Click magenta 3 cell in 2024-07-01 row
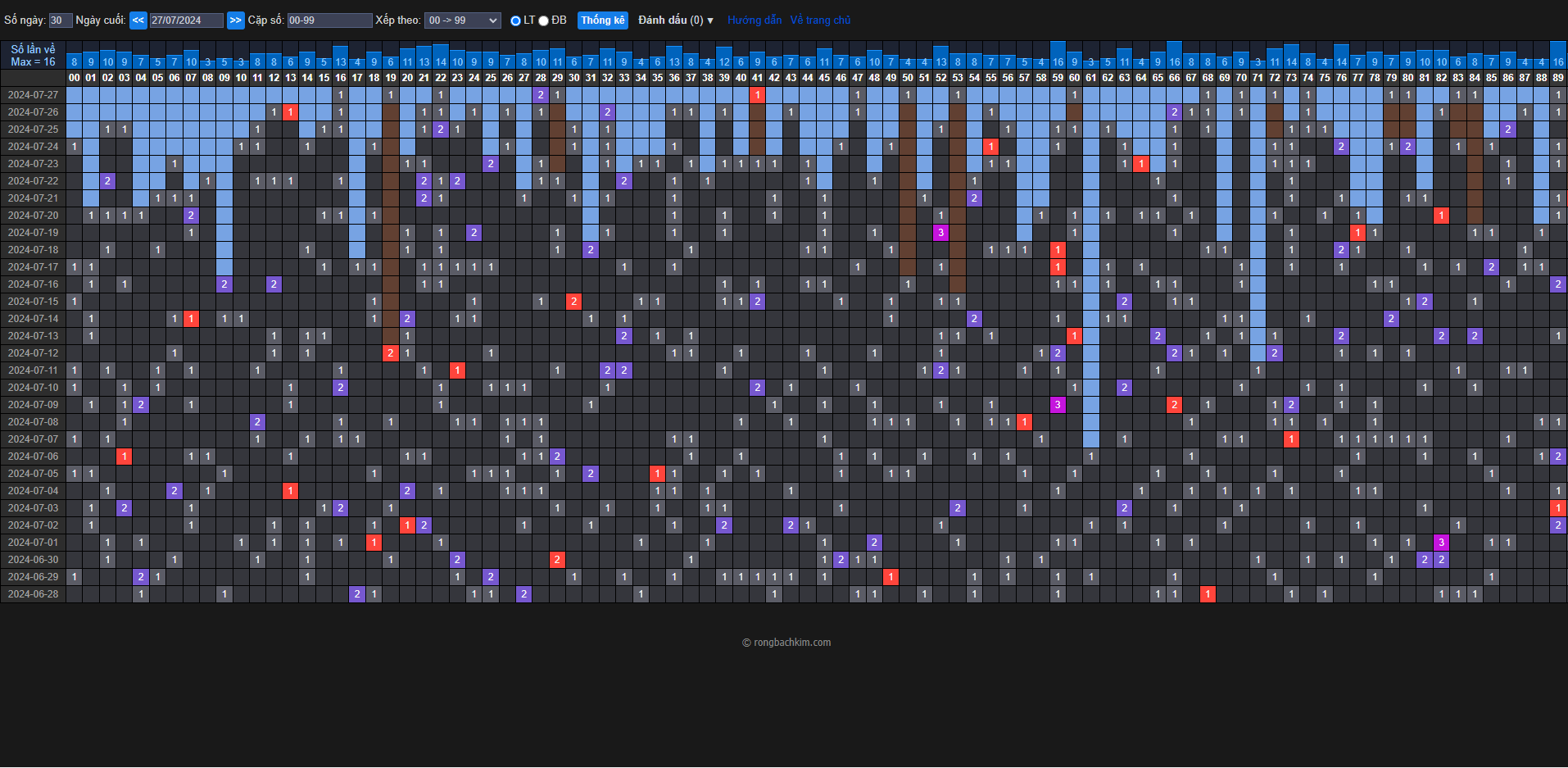 pyautogui.click(x=1441, y=543)
